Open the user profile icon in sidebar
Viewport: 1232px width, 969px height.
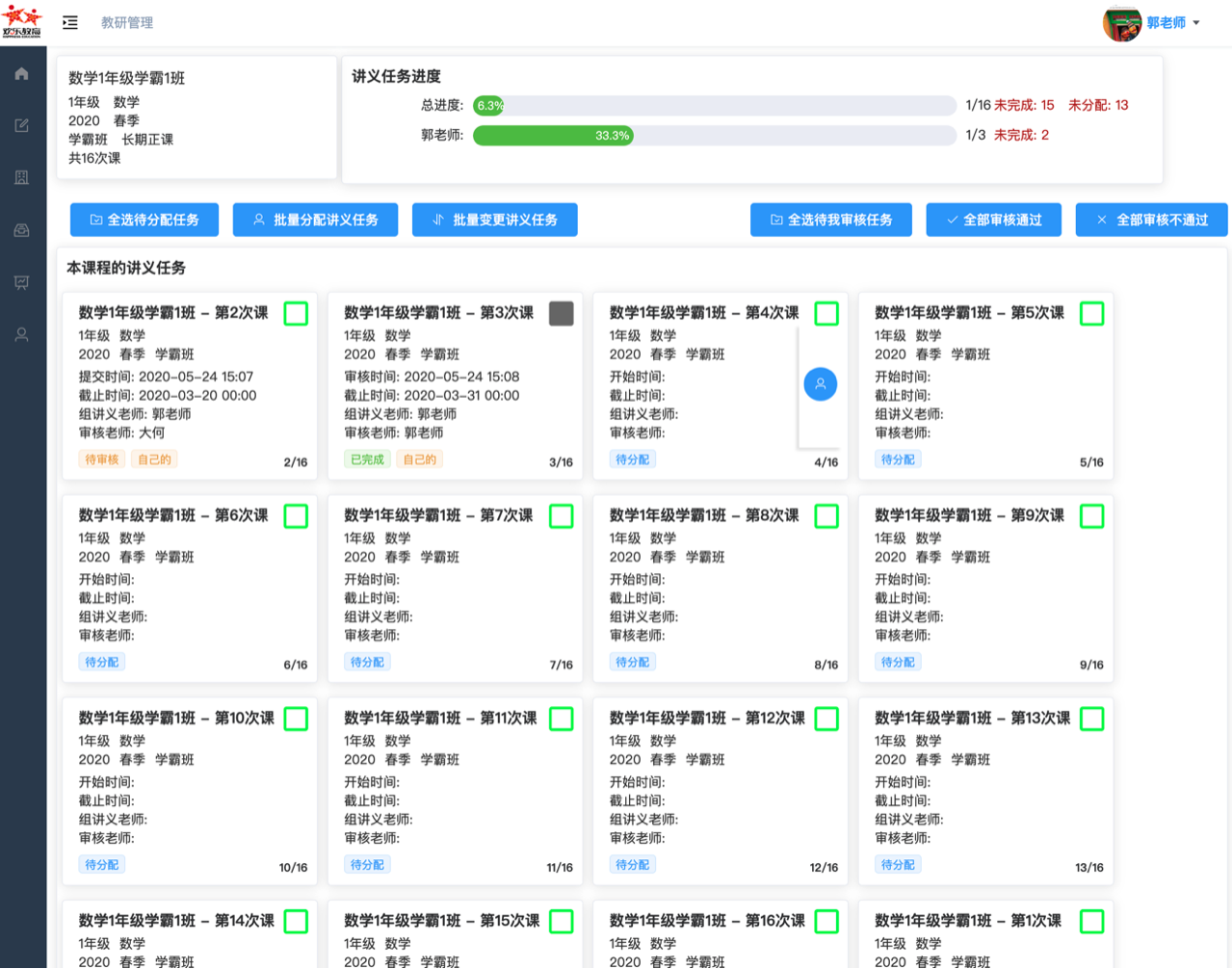(x=21, y=334)
